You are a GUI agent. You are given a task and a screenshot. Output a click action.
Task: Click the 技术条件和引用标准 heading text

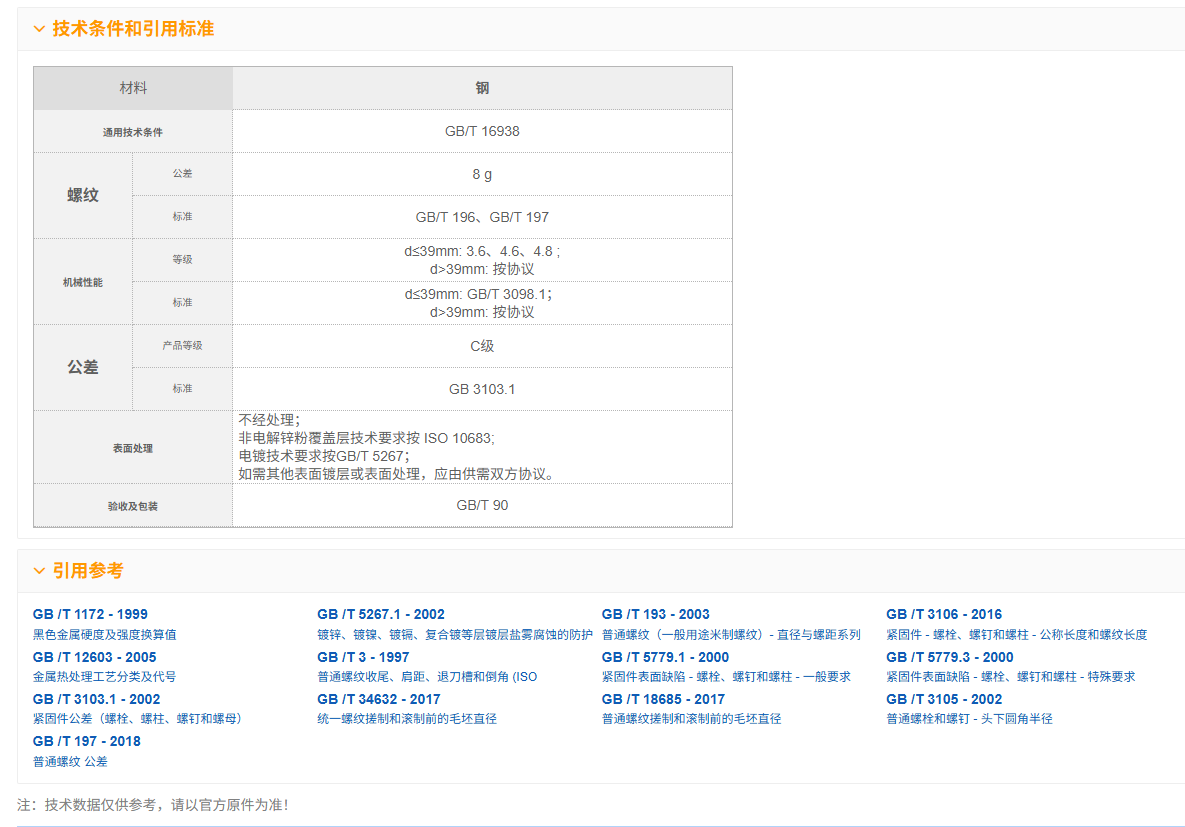(133, 29)
